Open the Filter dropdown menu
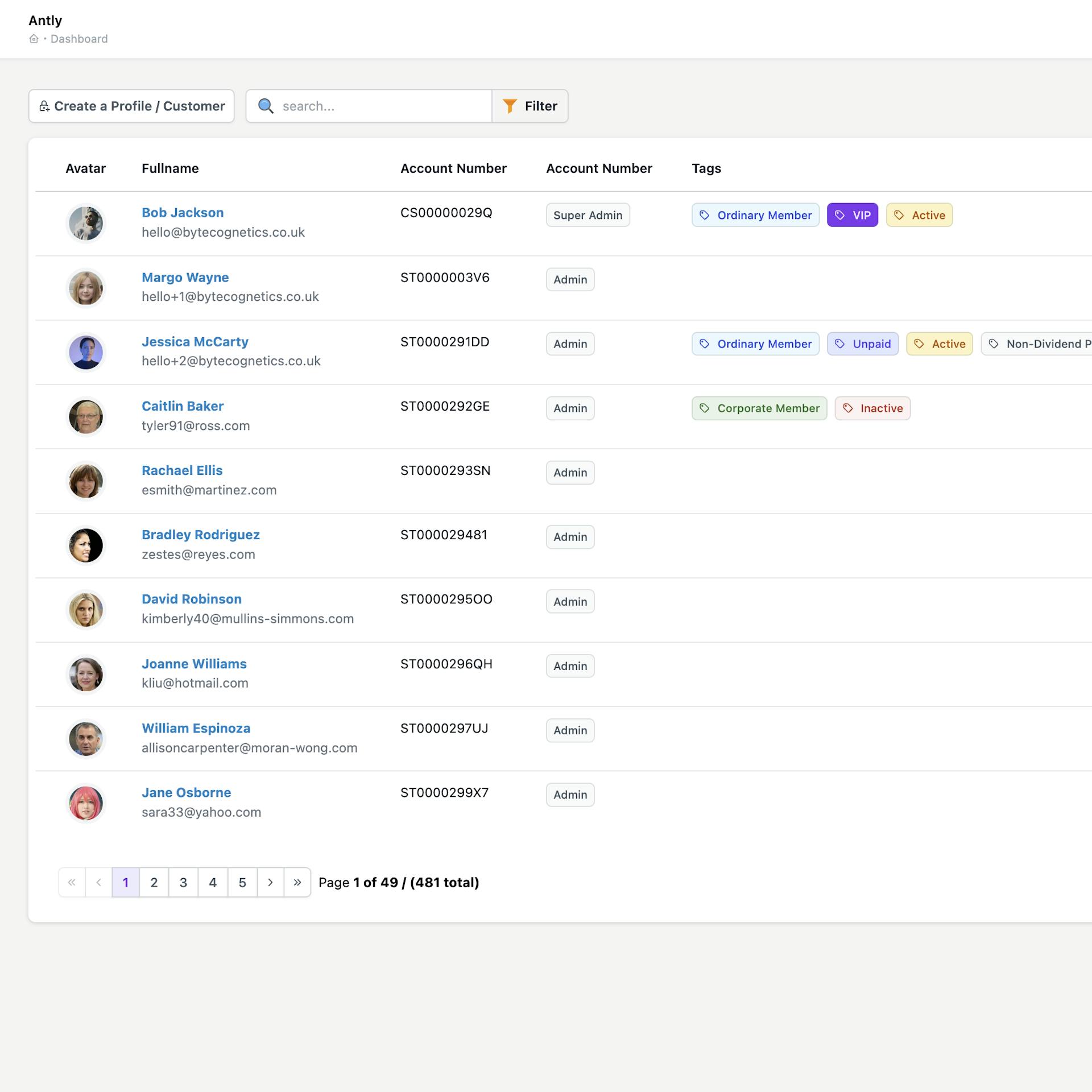The width and height of the screenshot is (1092, 1092). (530, 105)
